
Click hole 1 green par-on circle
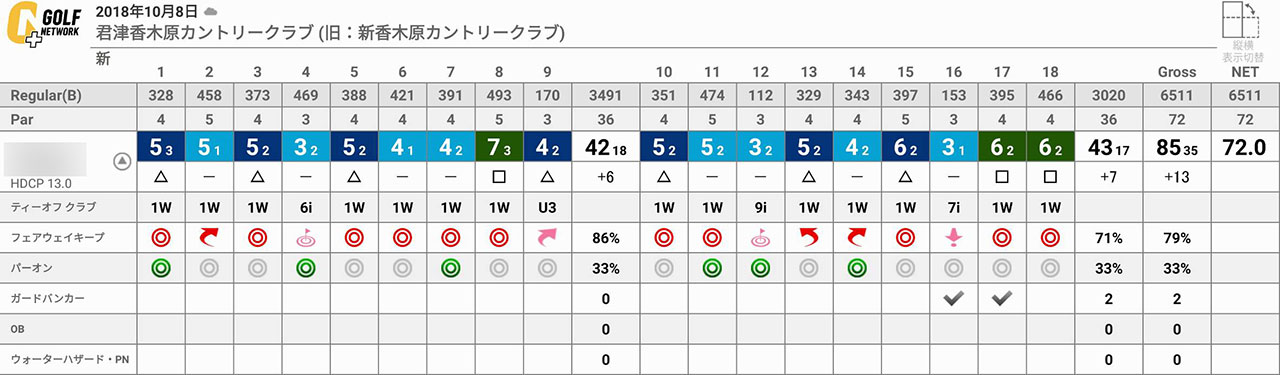point(159,268)
